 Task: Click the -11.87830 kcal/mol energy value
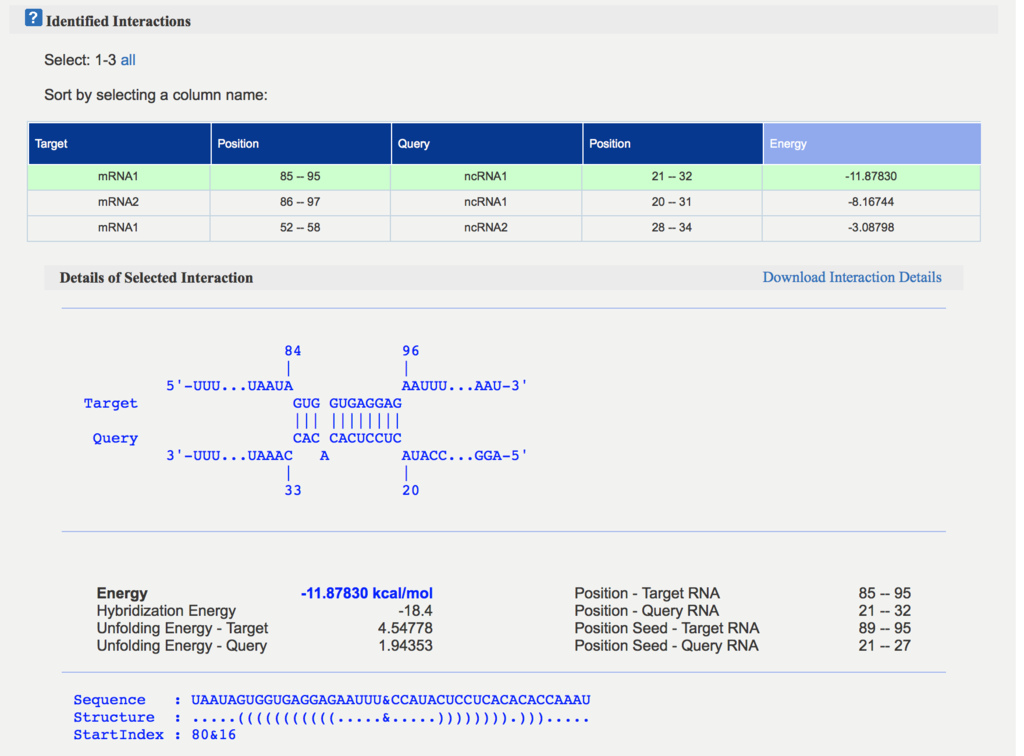tap(366, 593)
